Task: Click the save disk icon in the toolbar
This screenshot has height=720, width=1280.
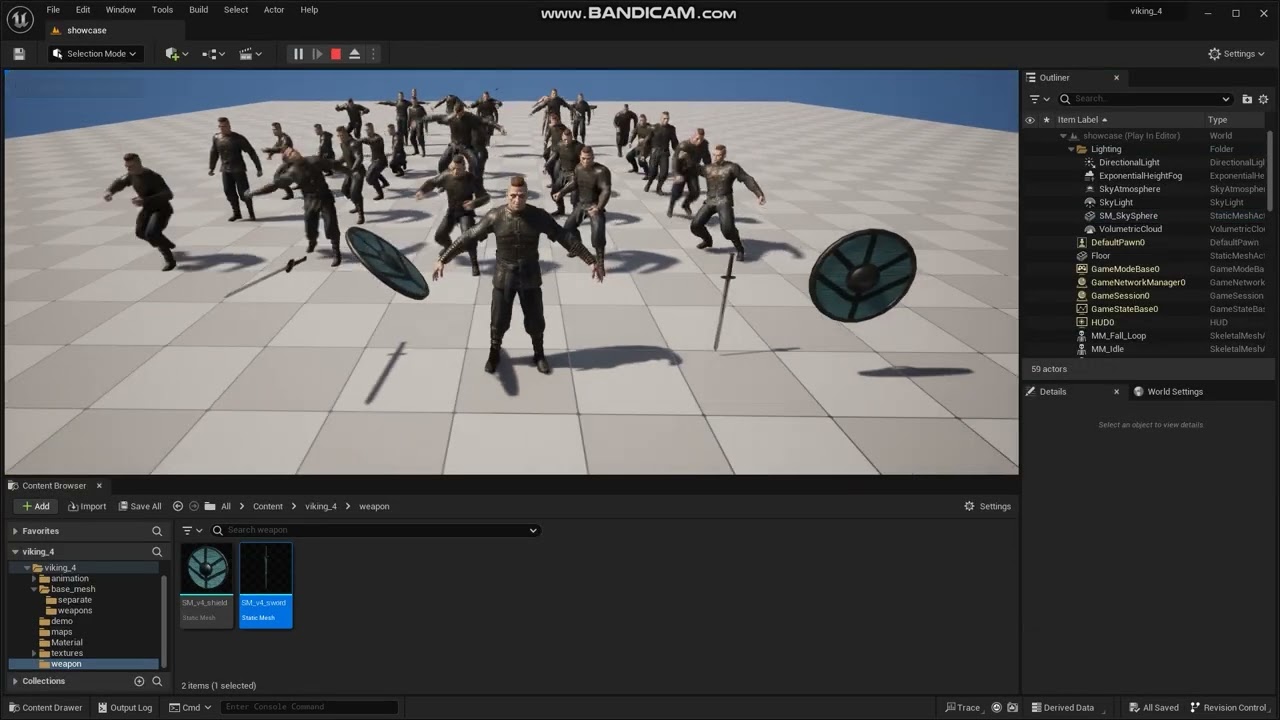Action: (19, 54)
